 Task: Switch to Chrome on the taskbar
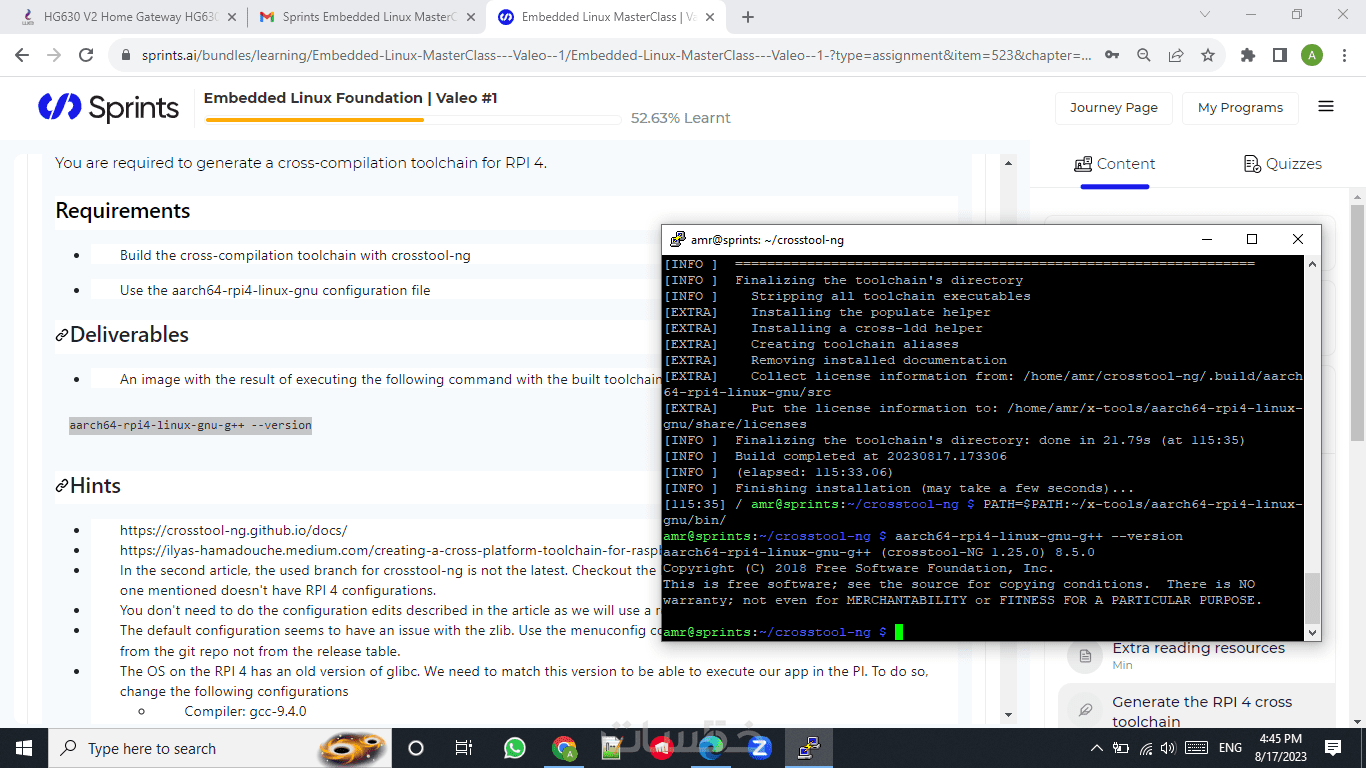564,748
